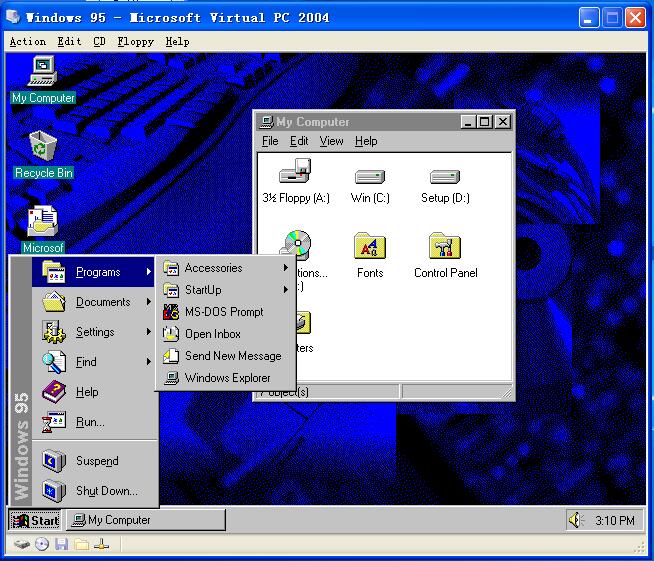The image size is (654, 561).
Task: Choose Run... in the Start menu
Action: [96, 422]
